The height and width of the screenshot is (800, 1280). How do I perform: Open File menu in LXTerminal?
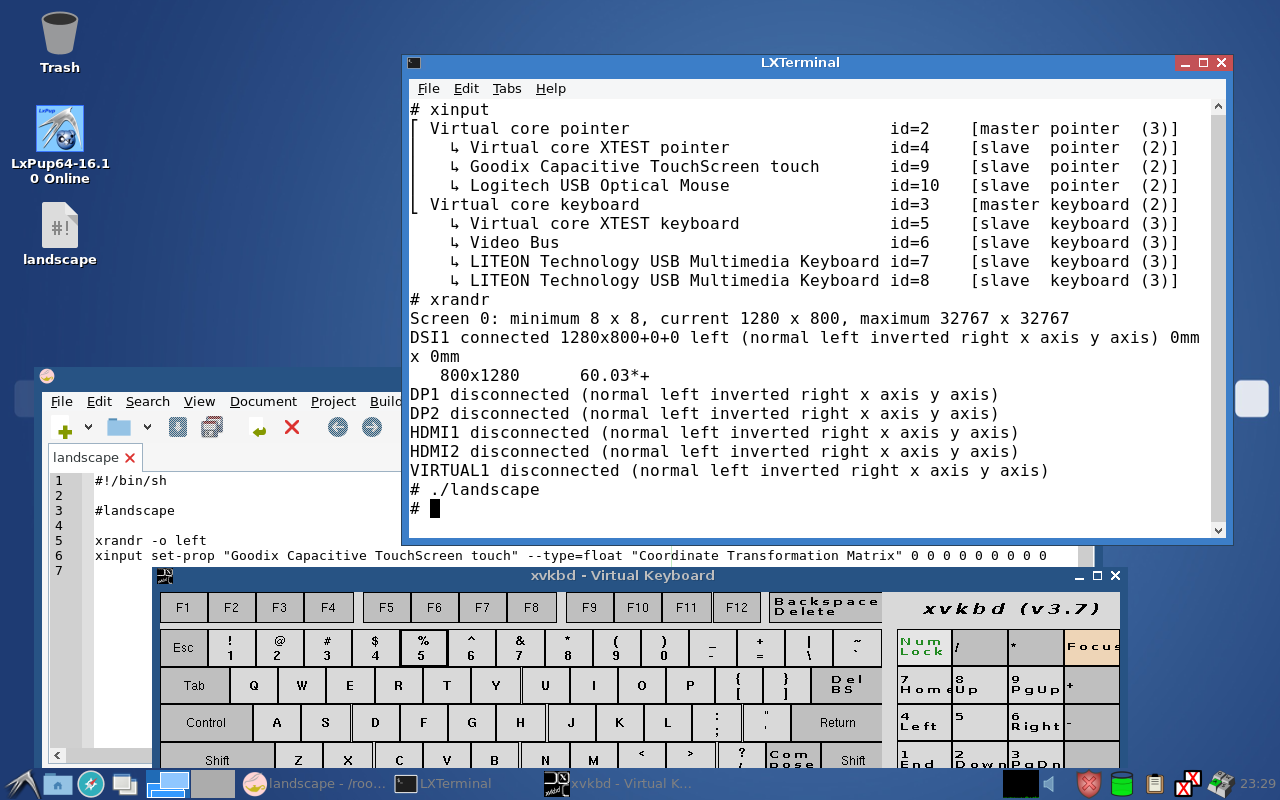pos(428,88)
